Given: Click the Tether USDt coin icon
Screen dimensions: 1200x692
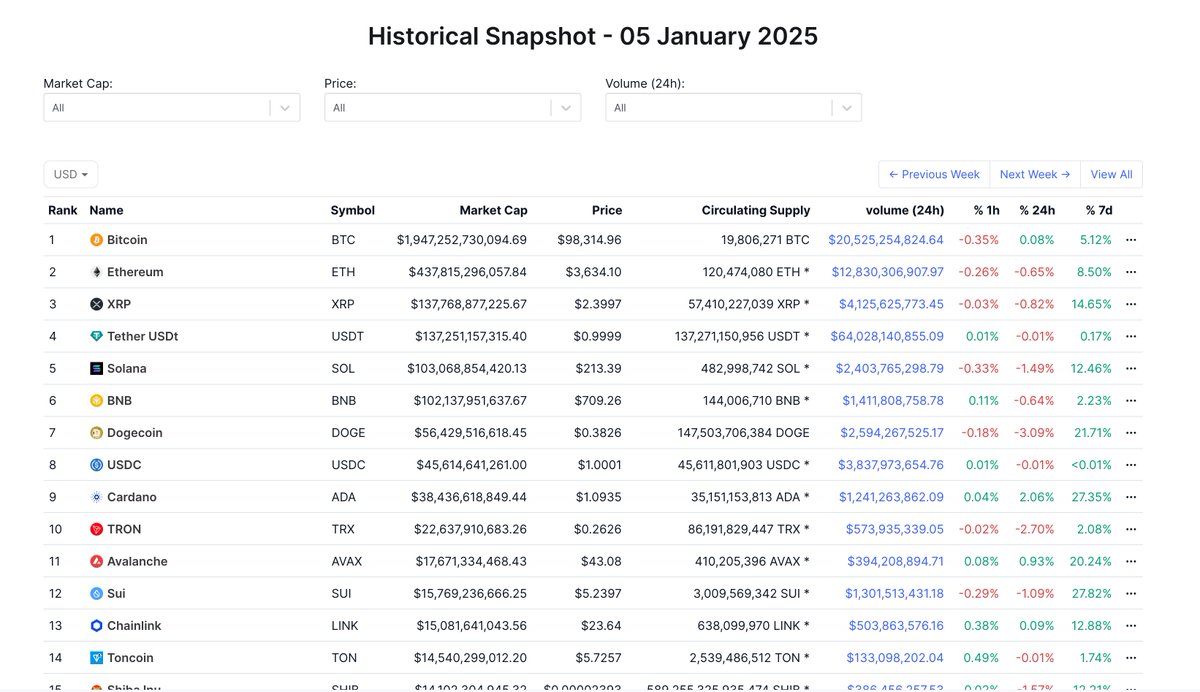Looking at the screenshot, I should coord(96,336).
